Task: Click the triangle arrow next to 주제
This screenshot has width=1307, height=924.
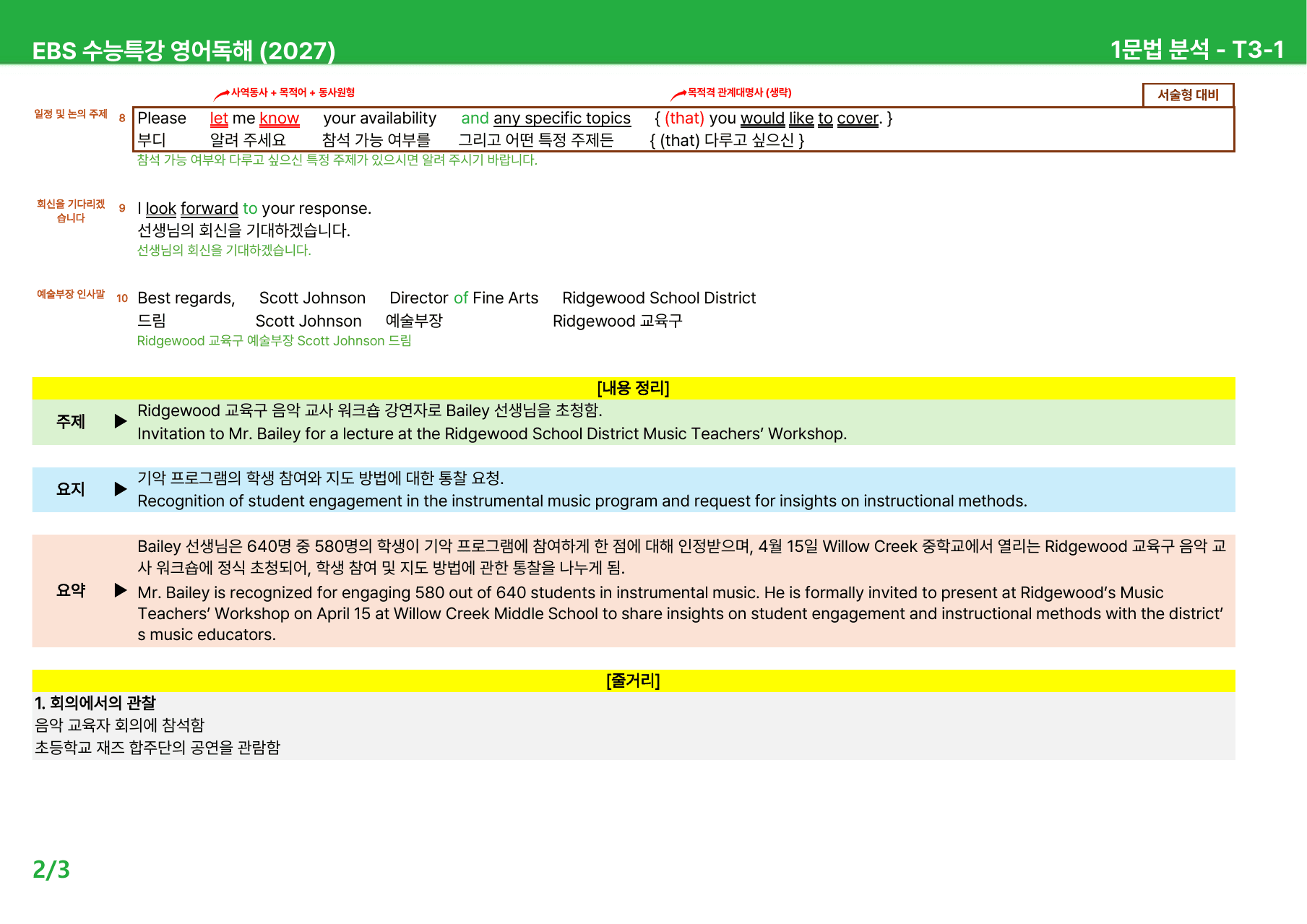Action: (x=121, y=421)
